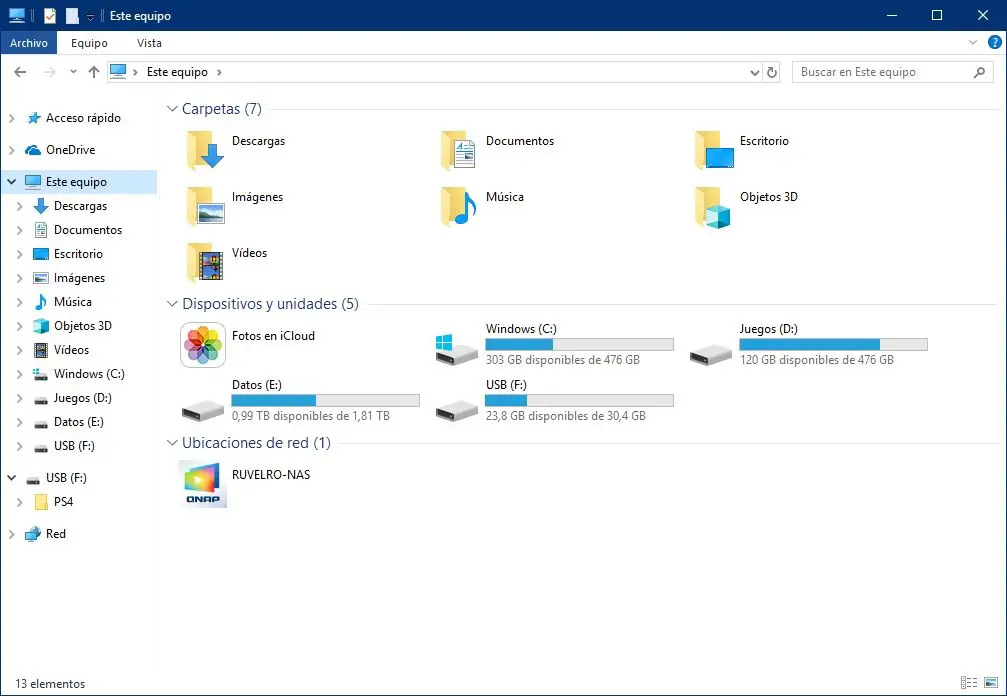Collapse Este equipo tree node arrow
Viewport: 1007px width, 696px height.
tap(12, 182)
